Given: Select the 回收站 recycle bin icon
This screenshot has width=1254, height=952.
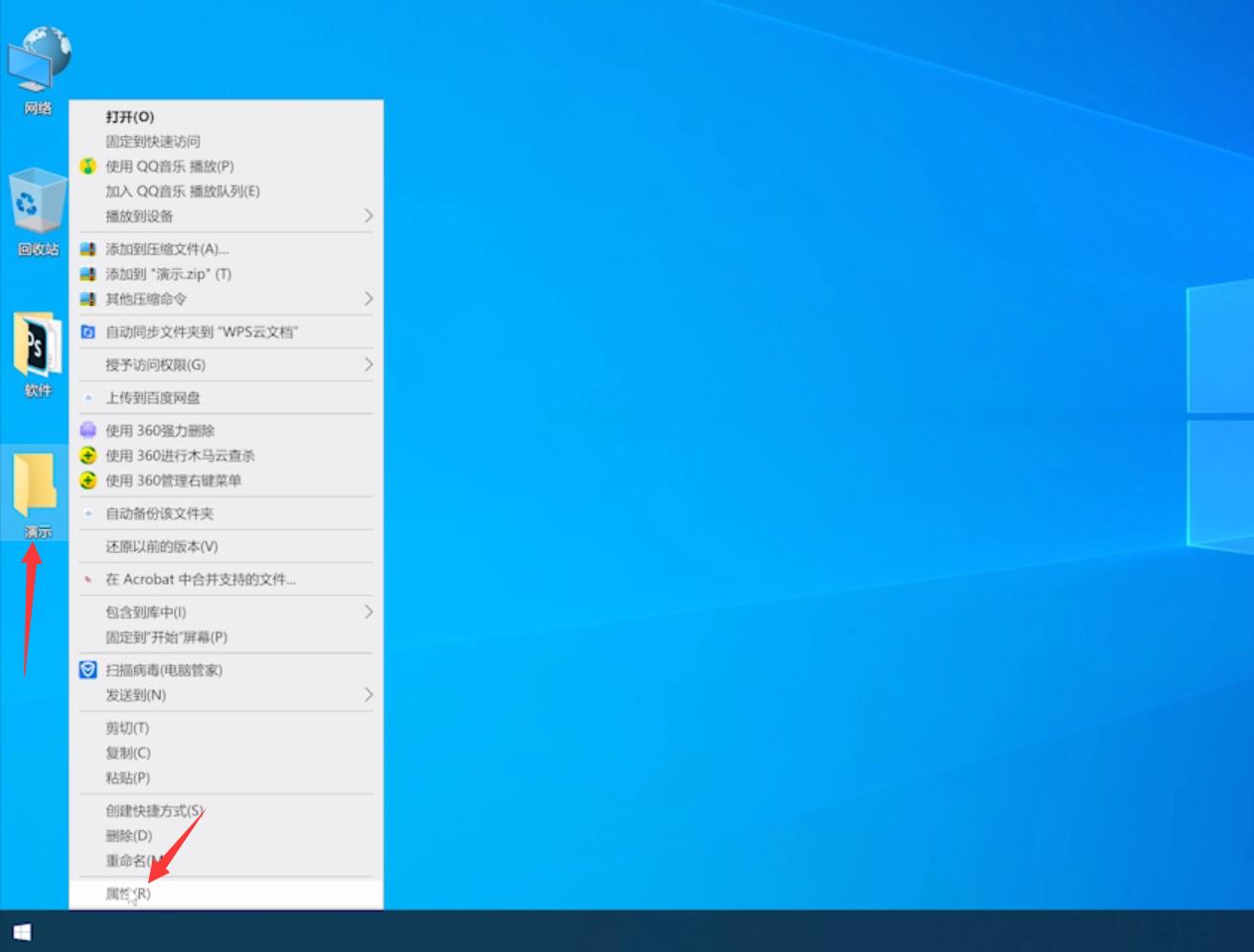Looking at the screenshot, I should [38, 213].
